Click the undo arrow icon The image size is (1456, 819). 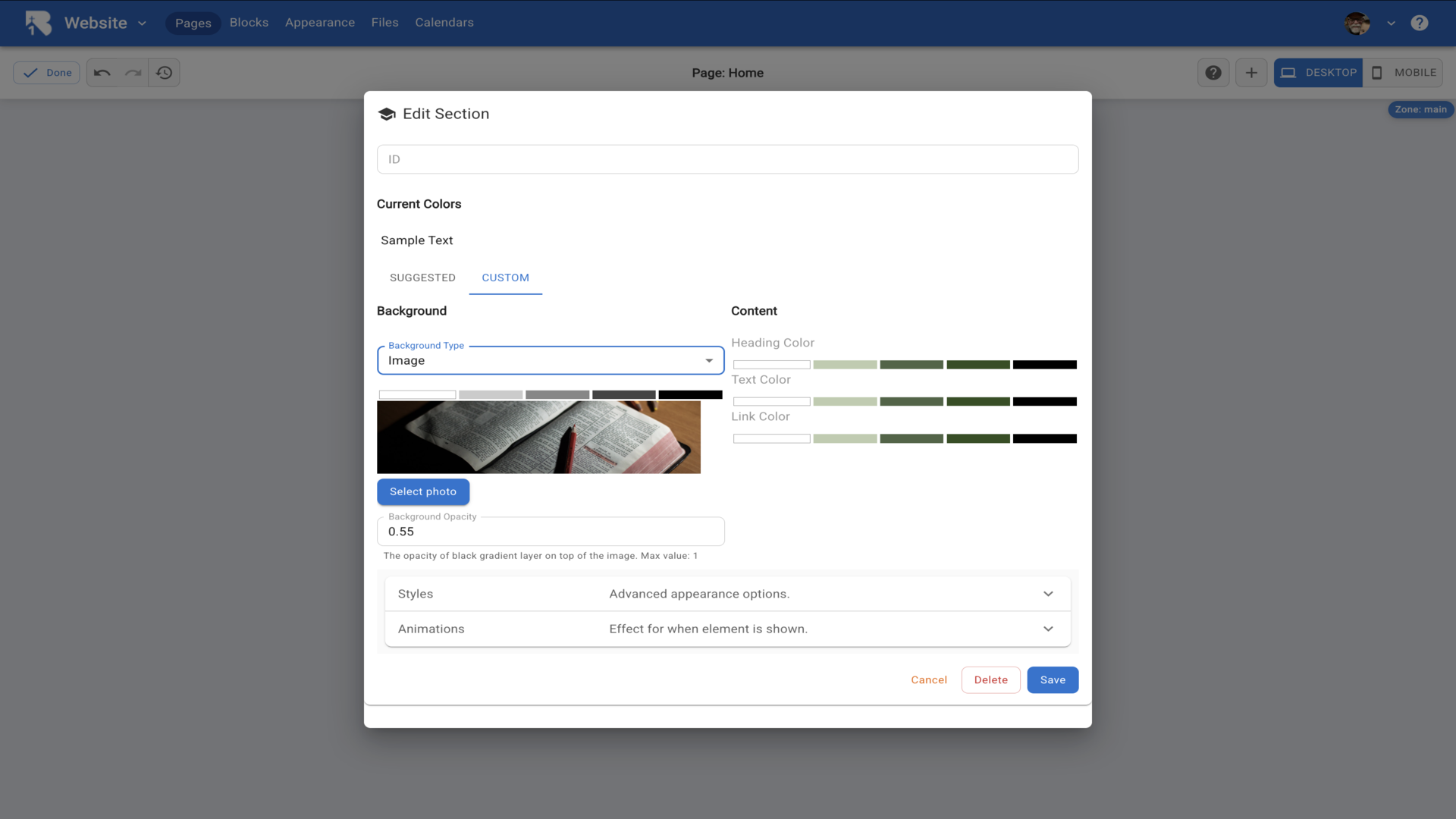pyautogui.click(x=102, y=73)
